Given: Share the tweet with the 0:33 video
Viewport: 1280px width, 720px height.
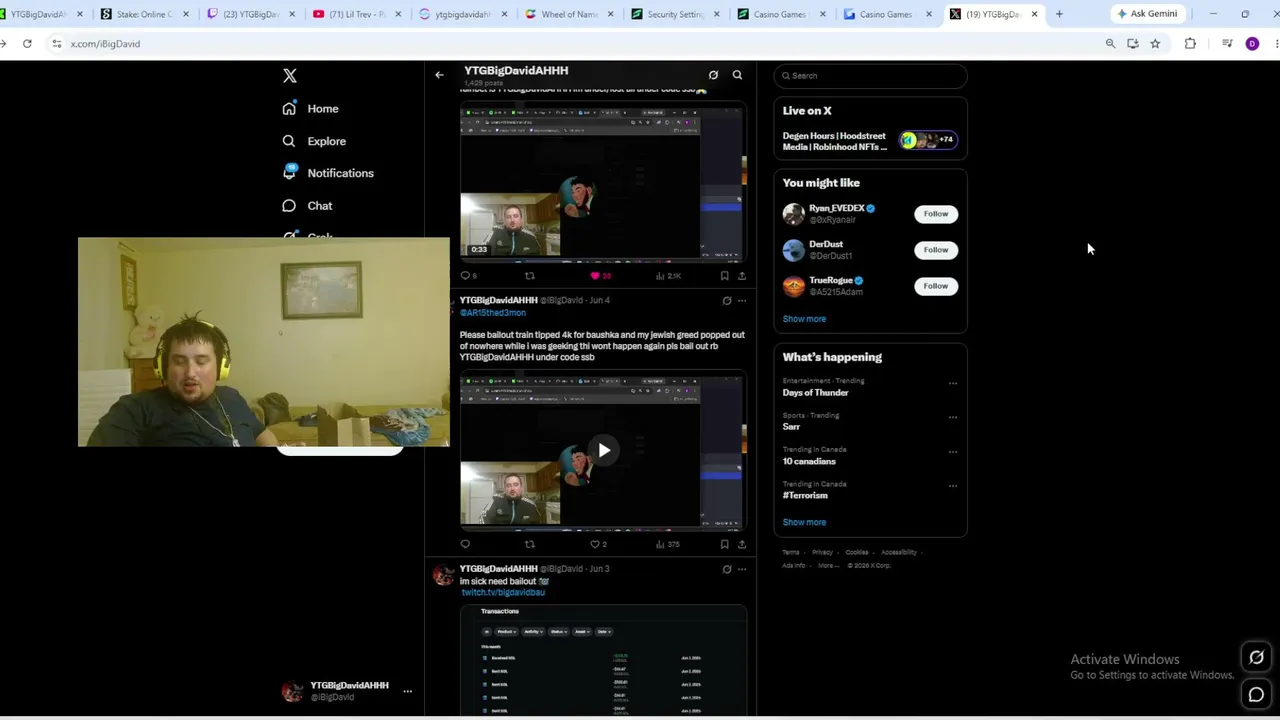Looking at the screenshot, I should (x=741, y=276).
